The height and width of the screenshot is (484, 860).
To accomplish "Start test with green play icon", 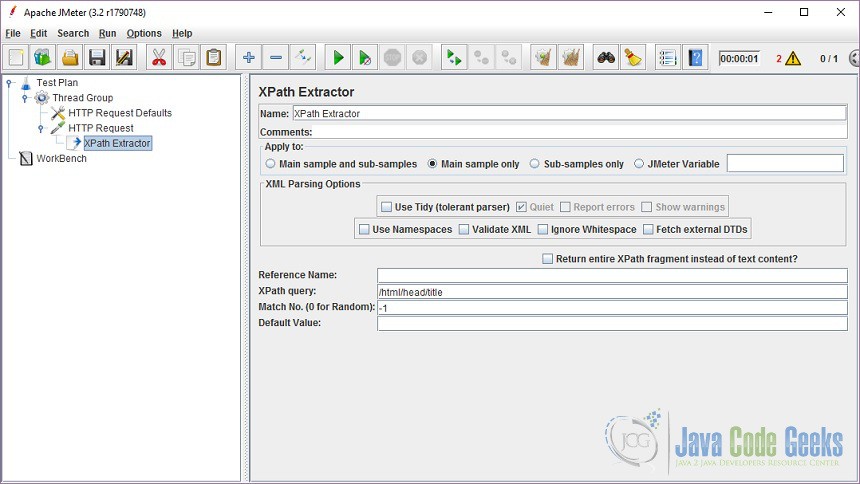I will tap(338, 58).
